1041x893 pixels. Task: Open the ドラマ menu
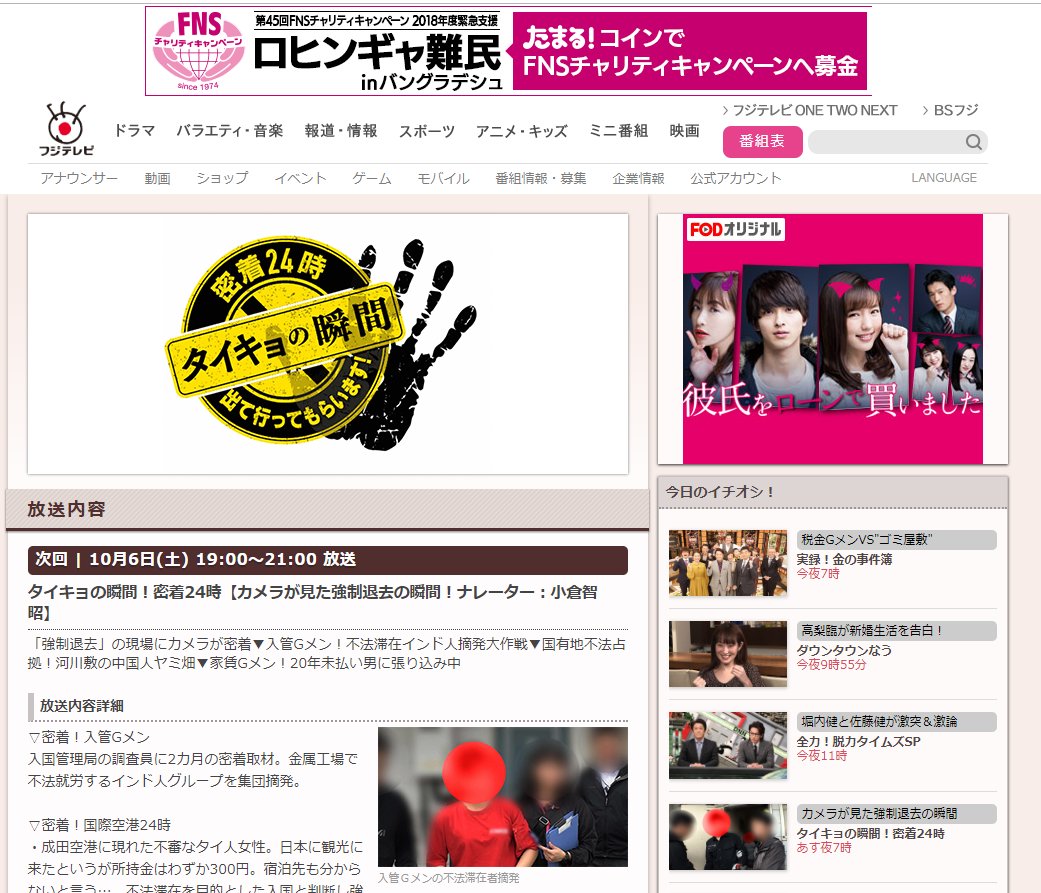pyautogui.click(x=135, y=131)
